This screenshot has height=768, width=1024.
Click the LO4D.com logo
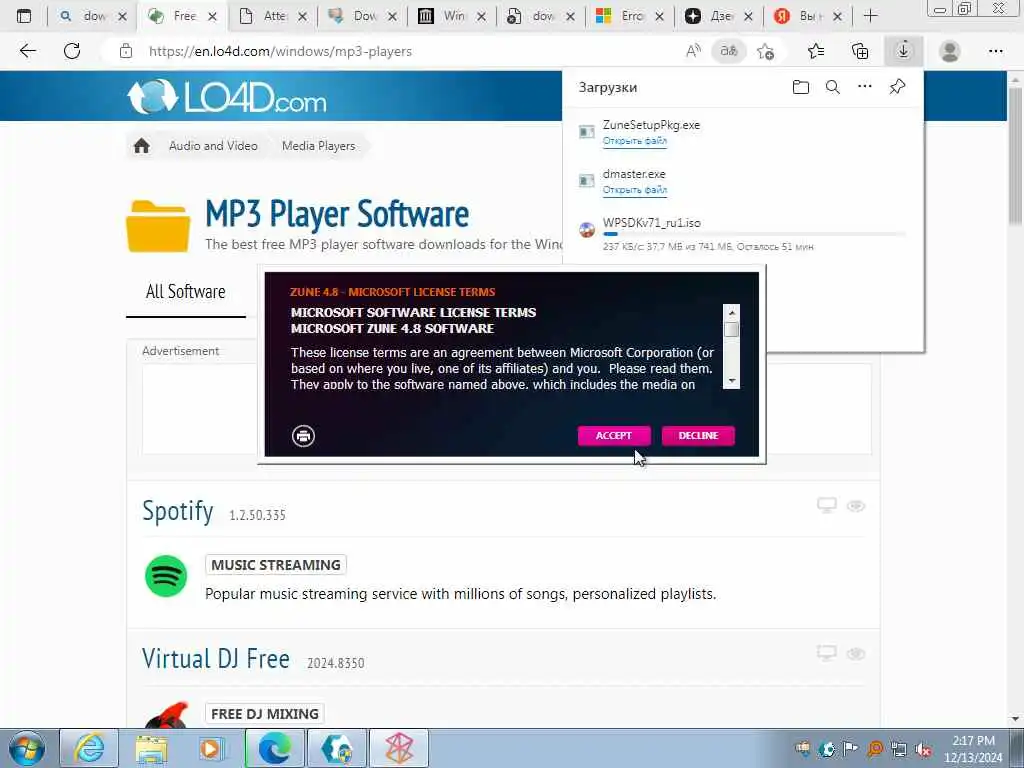click(x=227, y=97)
